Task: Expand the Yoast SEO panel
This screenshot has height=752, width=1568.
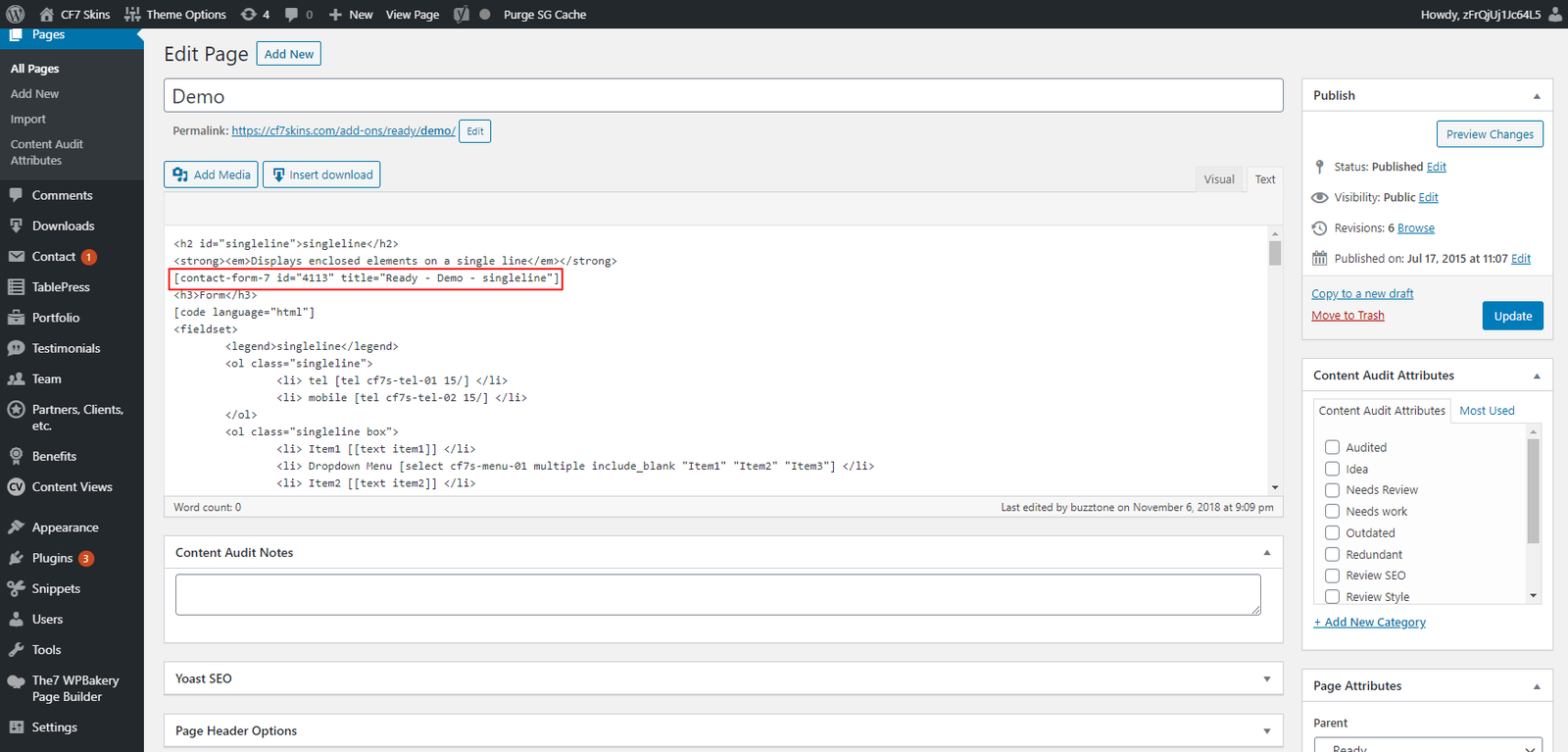Action: [1266, 678]
